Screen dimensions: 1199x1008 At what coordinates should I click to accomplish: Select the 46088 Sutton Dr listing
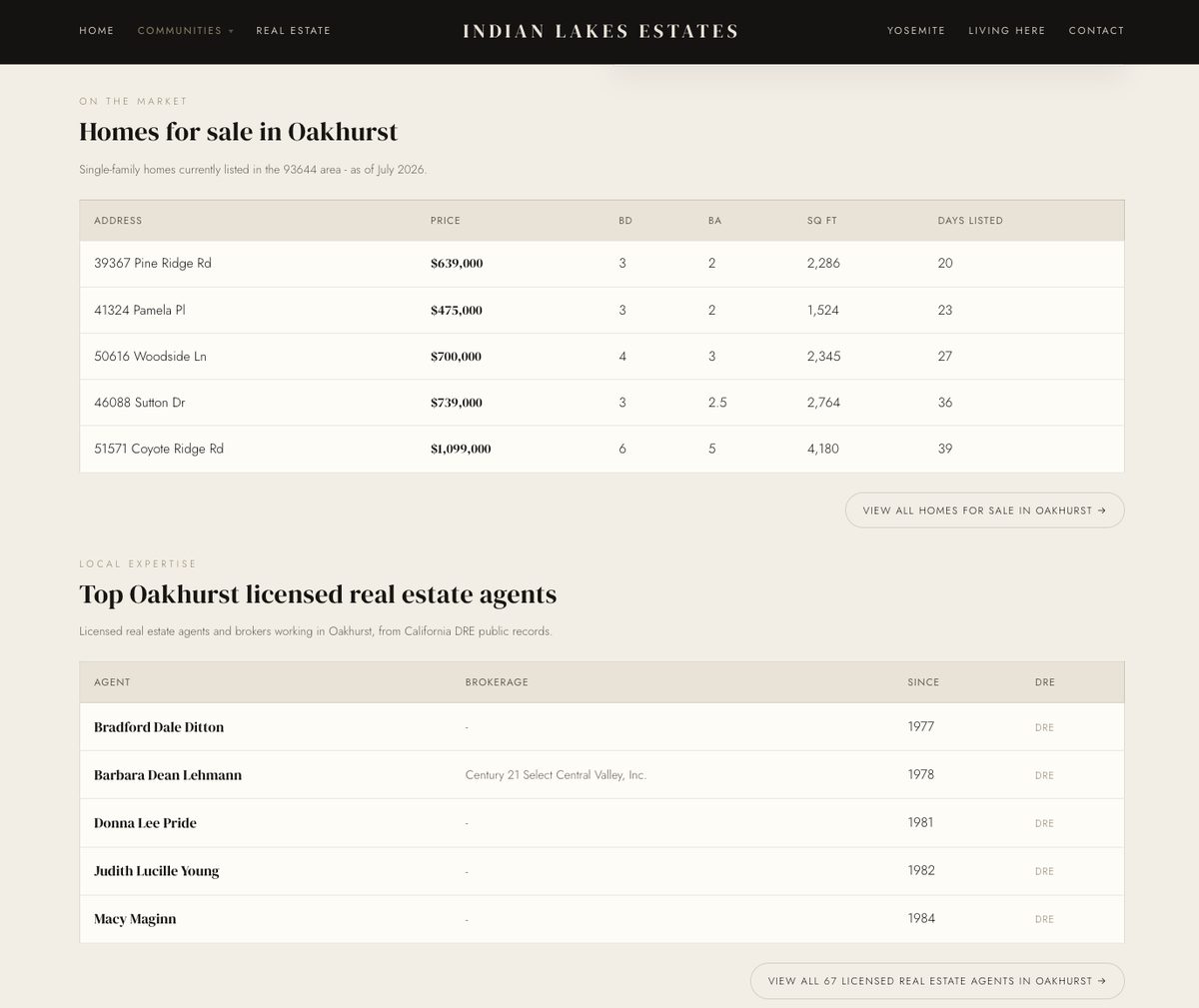coord(601,403)
